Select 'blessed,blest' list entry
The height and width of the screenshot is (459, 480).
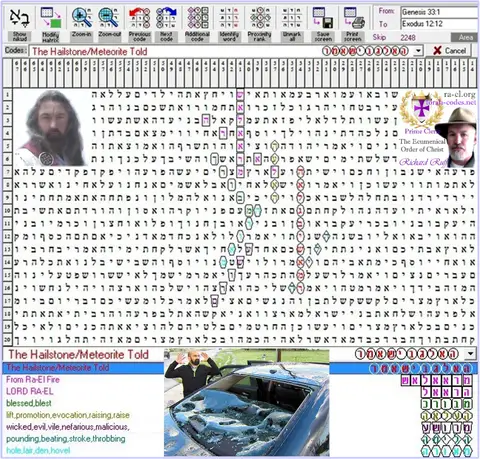29,403
